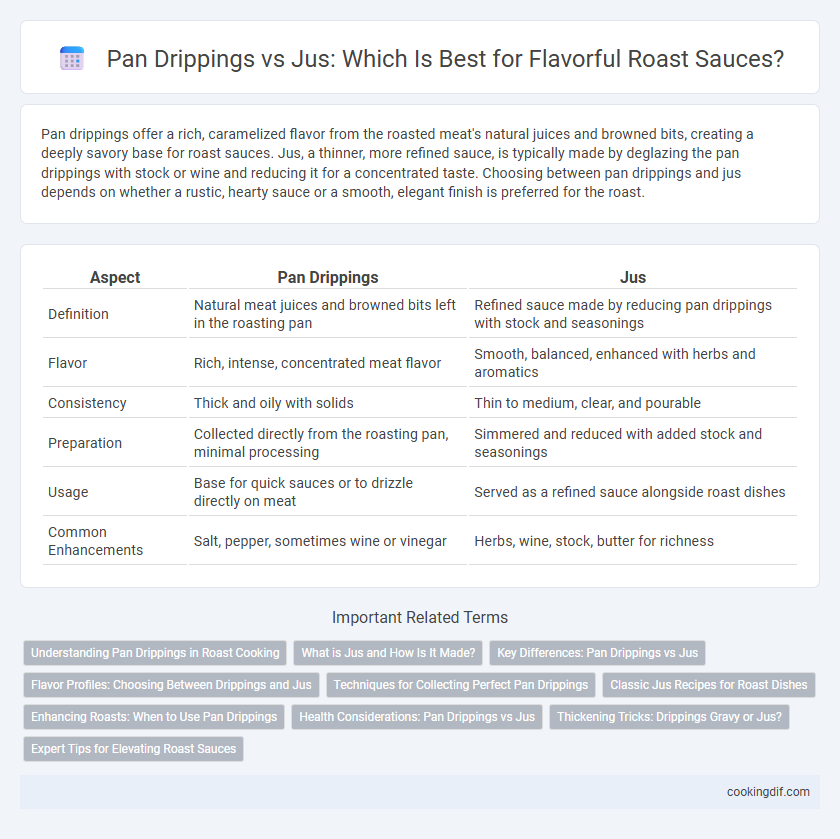
Task: Open Expert Tips for Elevating Roast Sauces tag
Action: [133, 749]
